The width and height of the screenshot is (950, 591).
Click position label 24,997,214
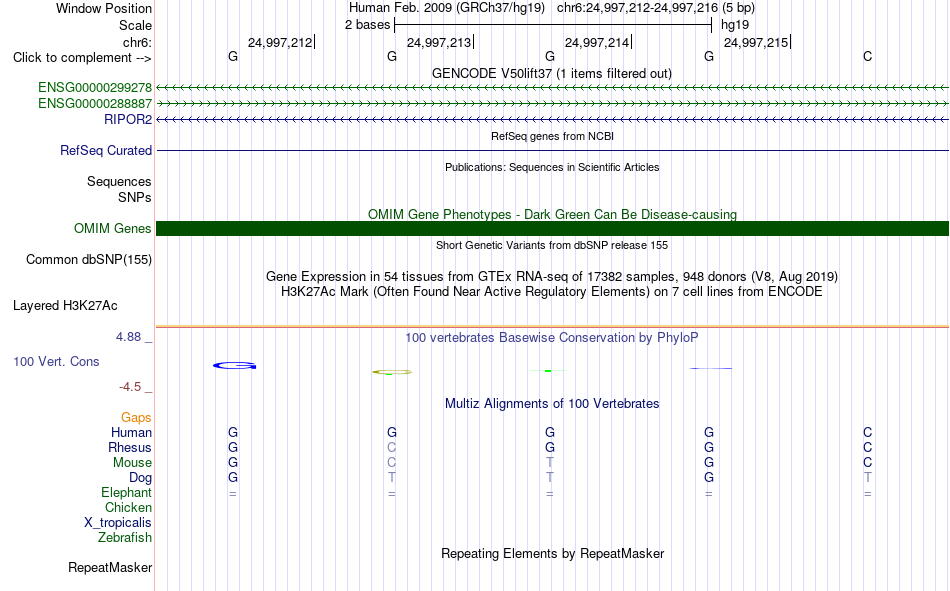597,42
